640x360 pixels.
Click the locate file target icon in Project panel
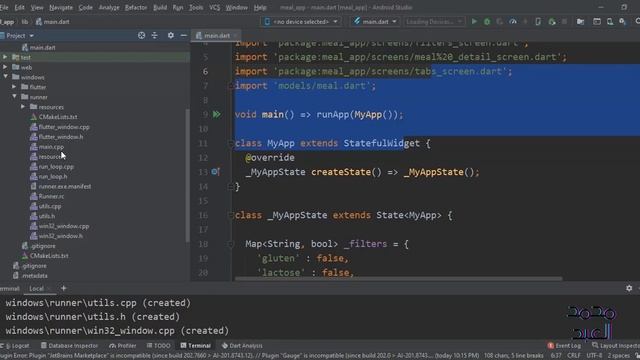click(x=141, y=36)
